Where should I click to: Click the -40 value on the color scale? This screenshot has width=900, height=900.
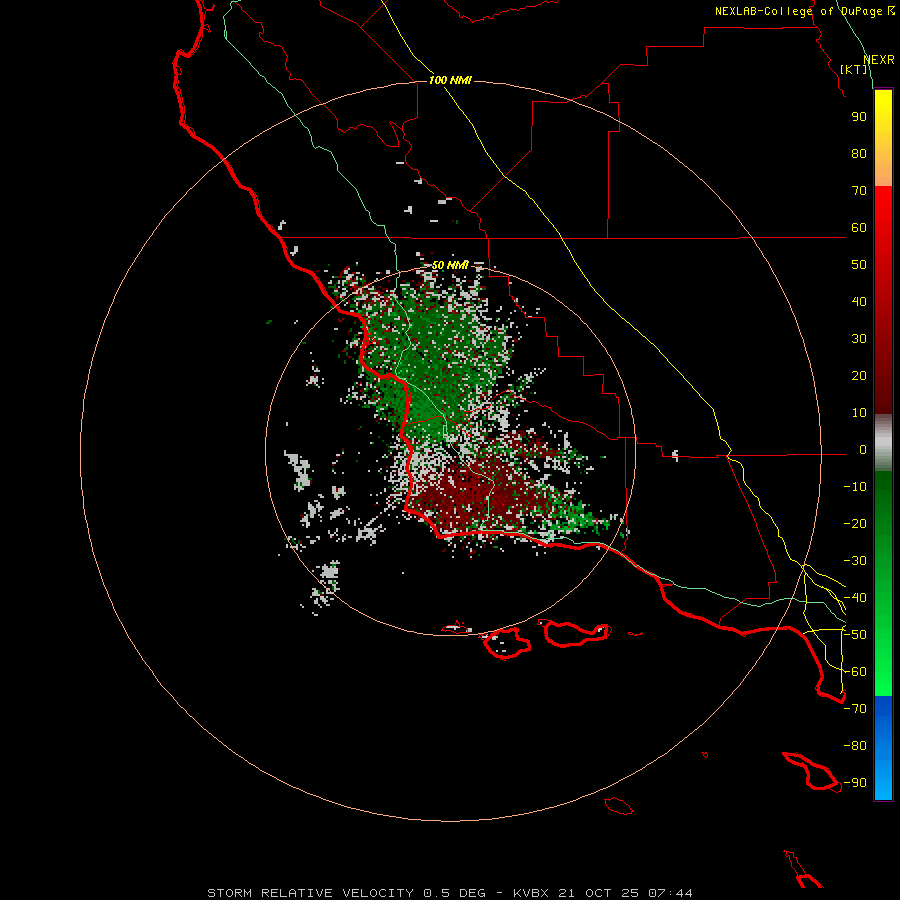tap(855, 598)
